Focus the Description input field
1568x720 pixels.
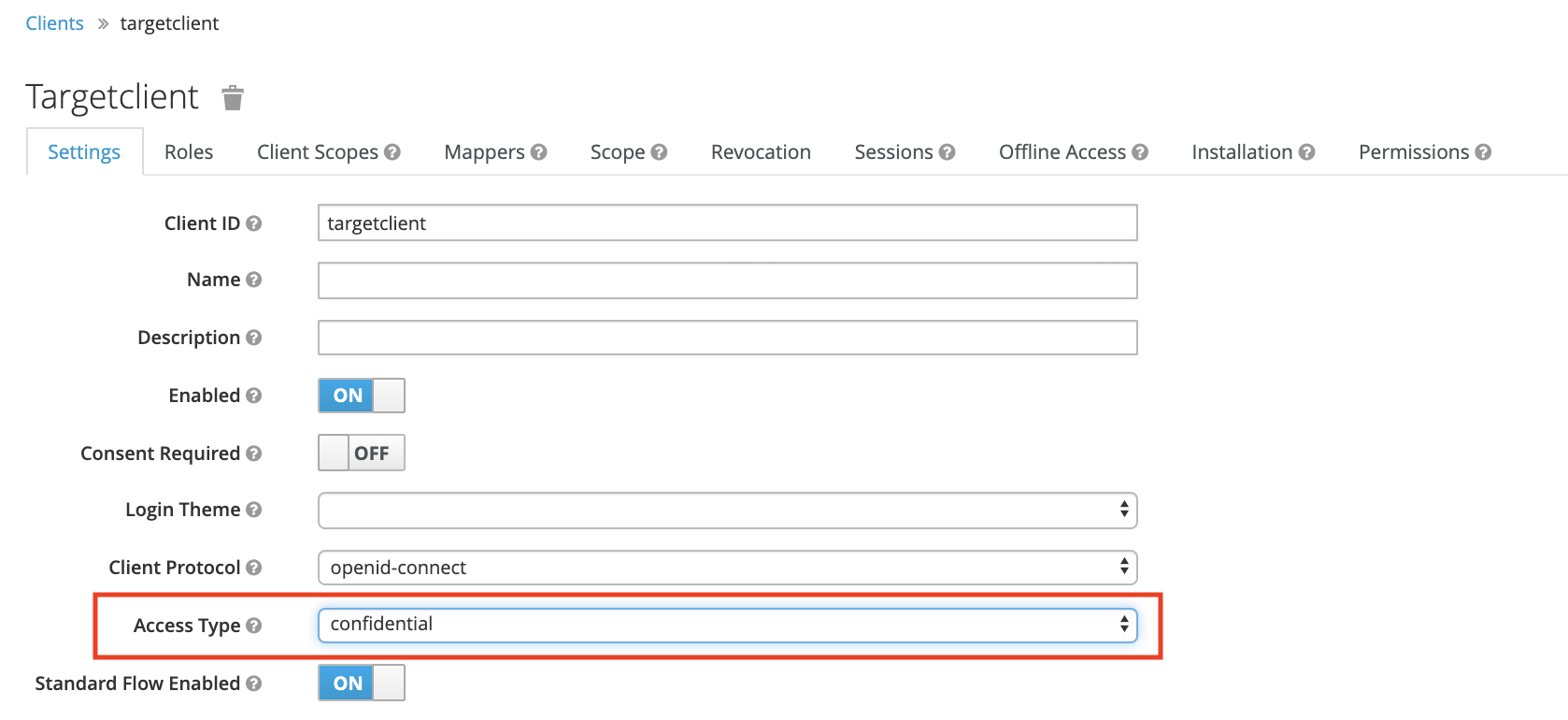point(727,338)
